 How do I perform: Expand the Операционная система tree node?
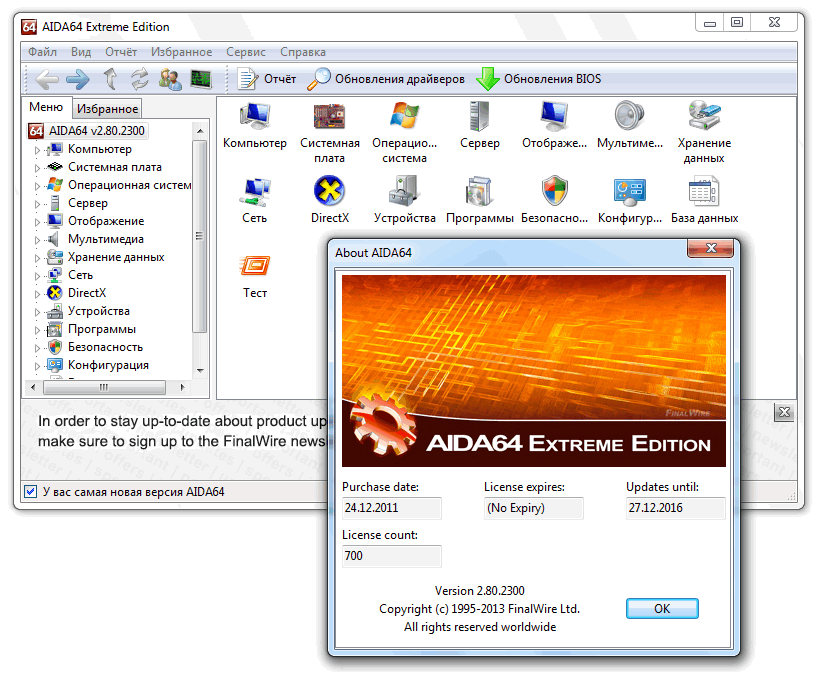(x=37, y=186)
